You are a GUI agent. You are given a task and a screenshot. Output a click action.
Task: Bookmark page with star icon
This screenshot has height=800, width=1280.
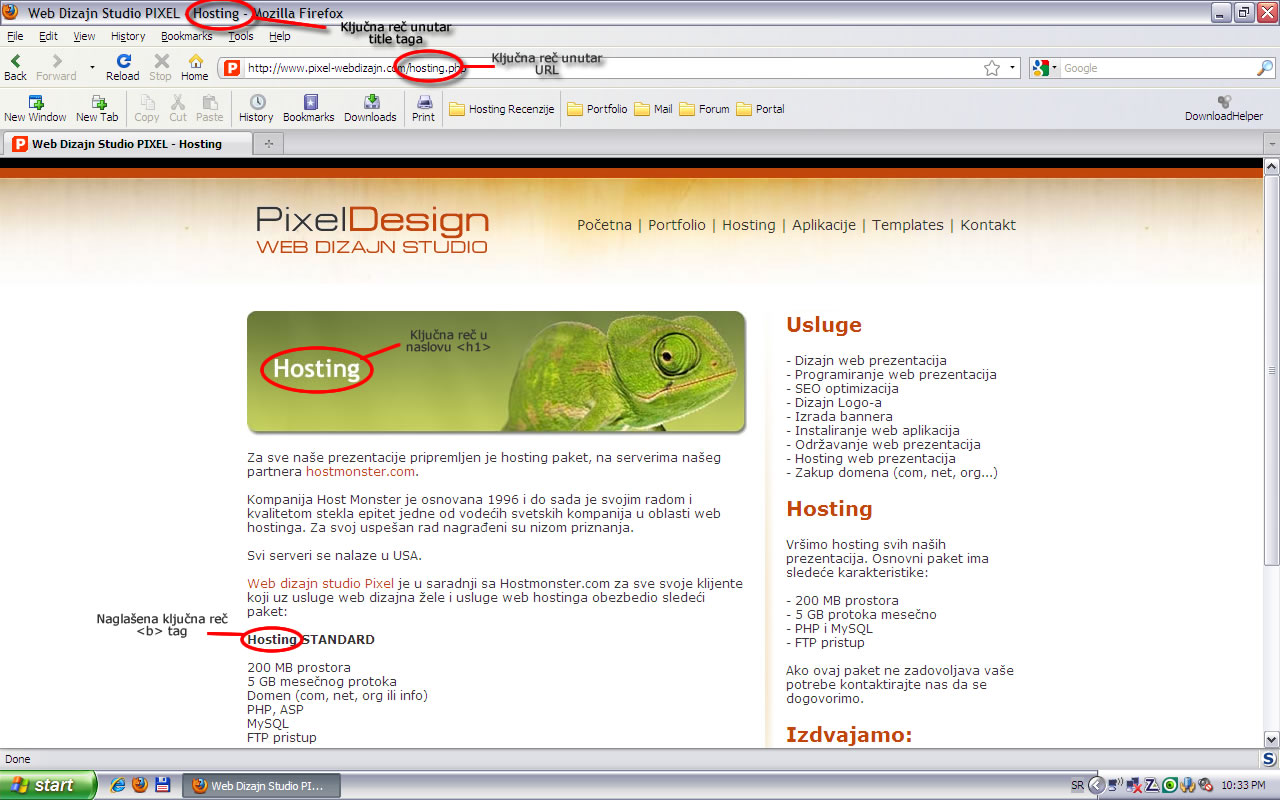pos(991,68)
